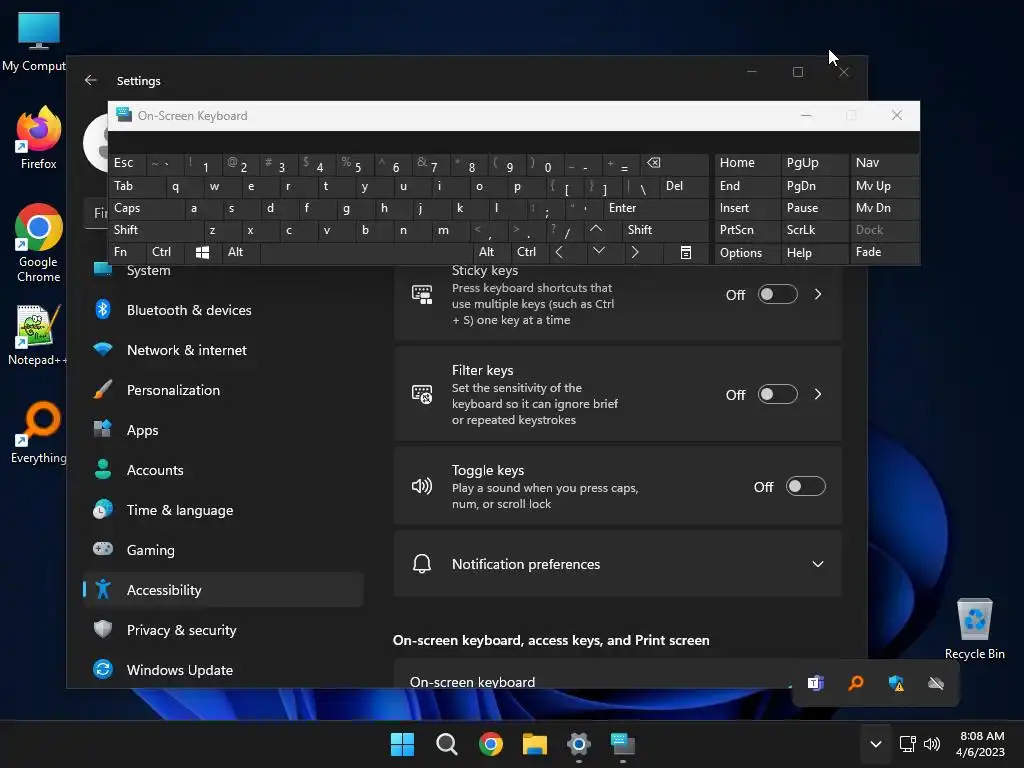Click Settings gear icon in taskbar
Image resolution: width=1024 pixels, height=768 pixels.
[x=579, y=744]
